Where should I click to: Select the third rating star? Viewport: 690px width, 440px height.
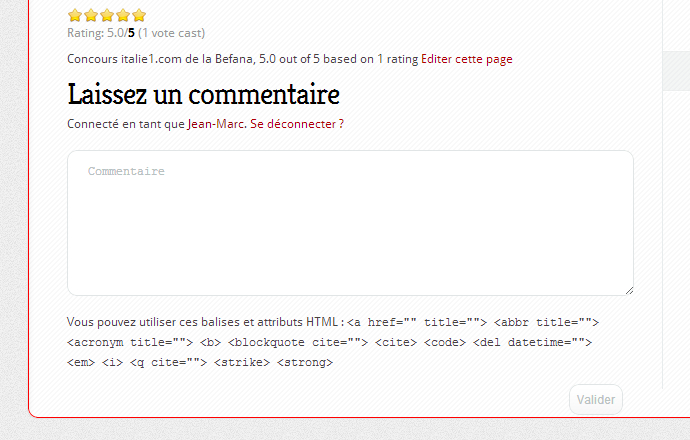point(106,15)
